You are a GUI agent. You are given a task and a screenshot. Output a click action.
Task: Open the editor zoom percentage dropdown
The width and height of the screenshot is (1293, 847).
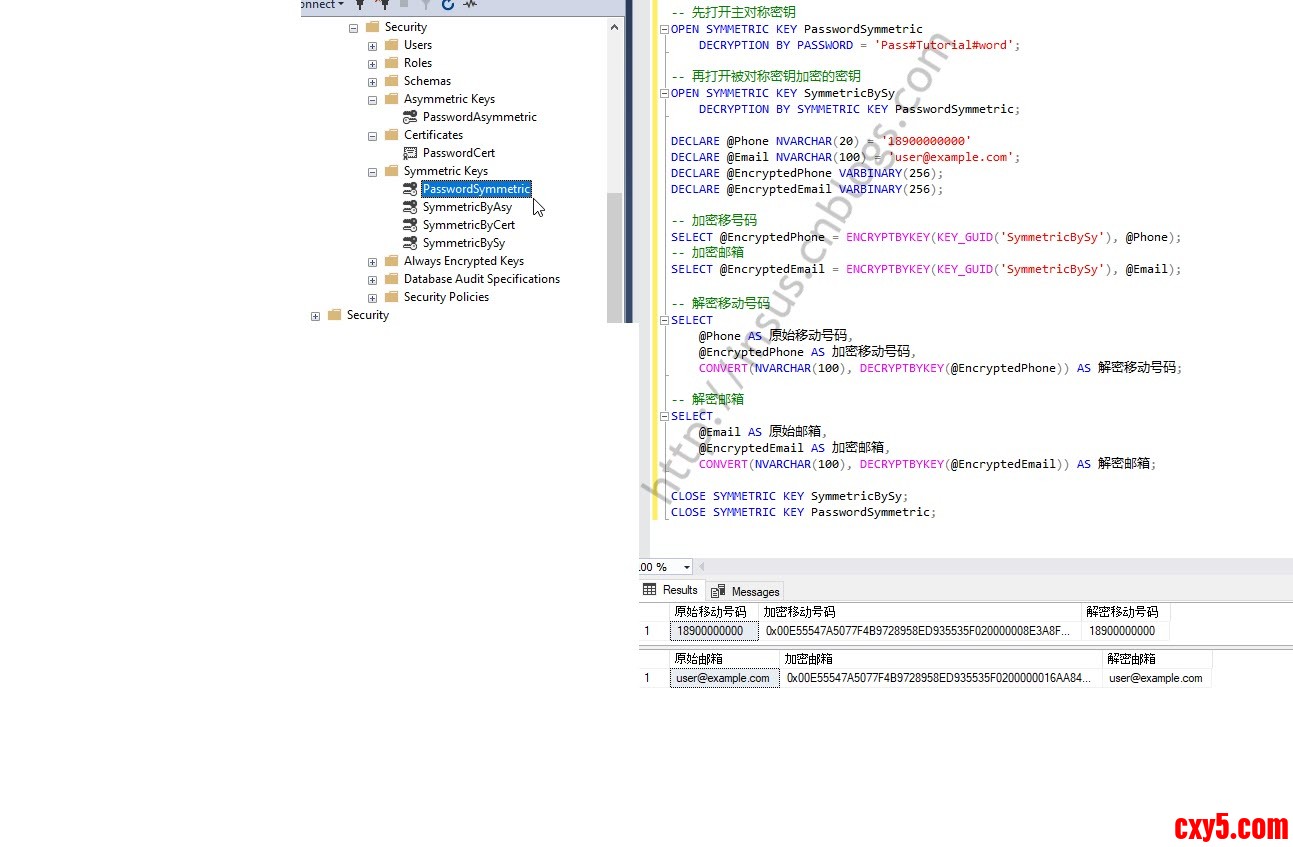pos(686,567)
